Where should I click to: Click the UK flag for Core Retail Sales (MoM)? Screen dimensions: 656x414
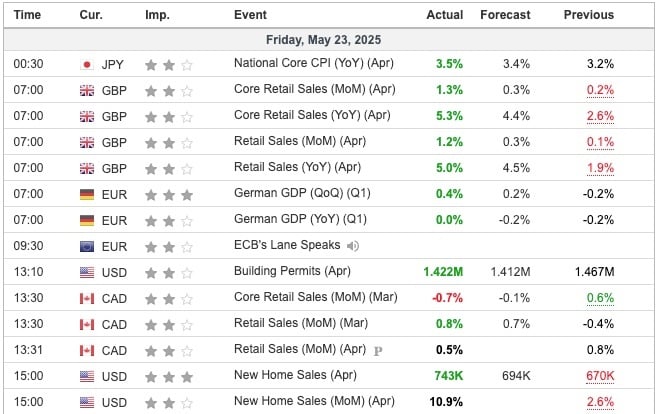point(87,91)
